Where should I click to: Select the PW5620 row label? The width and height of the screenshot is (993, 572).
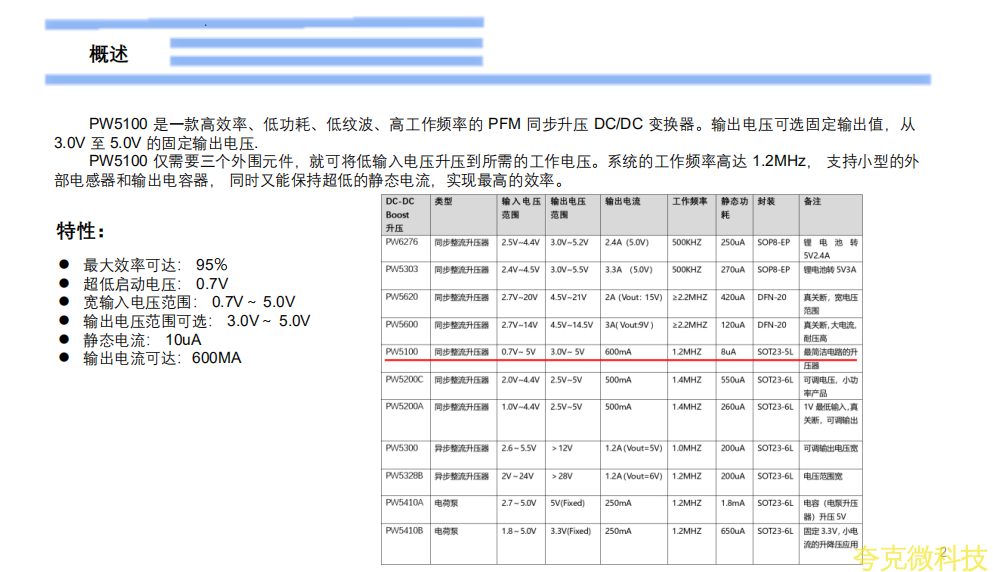pyautogui.click(x=402, y=297)
